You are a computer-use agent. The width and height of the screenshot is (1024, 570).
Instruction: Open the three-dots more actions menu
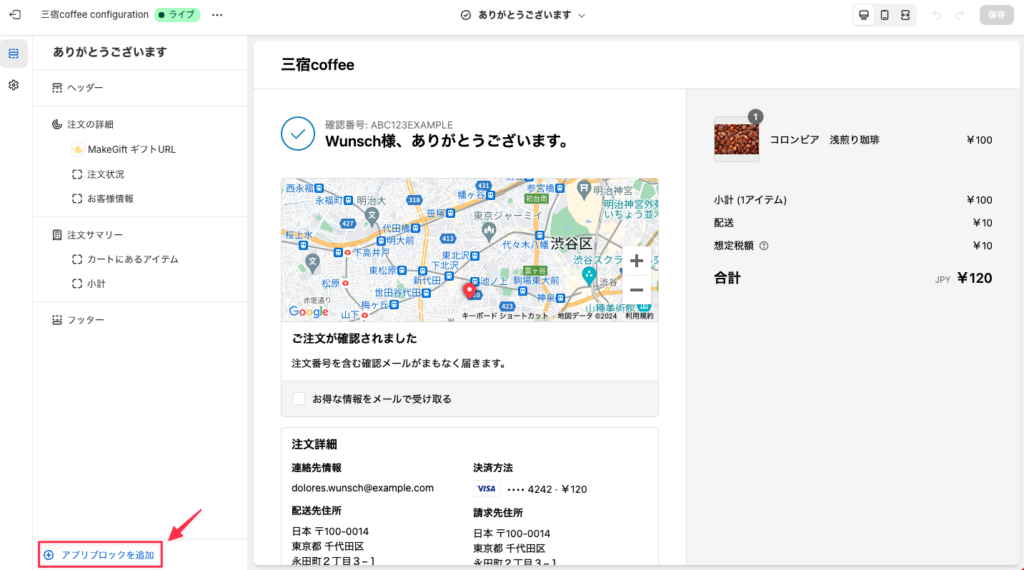(x=217, y=15)
